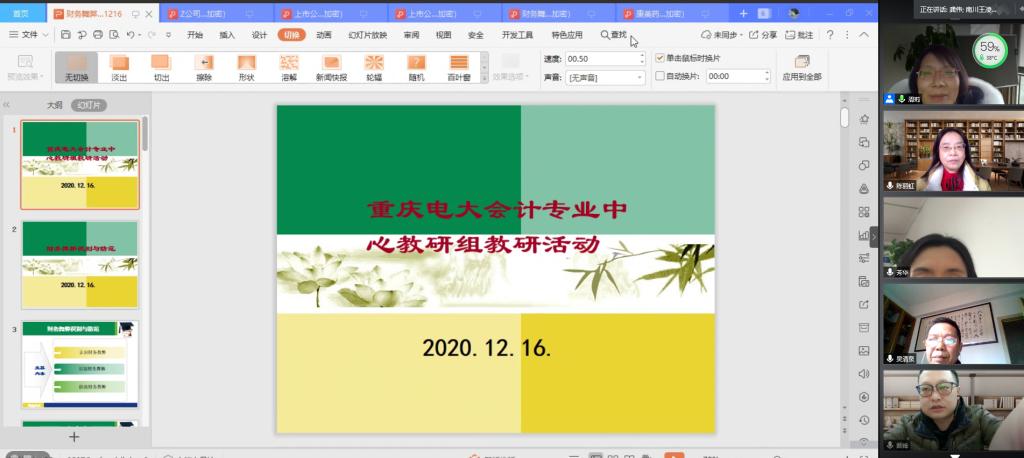
Task: Open the 声音 sound dropdown
Action: pos(606,77)
